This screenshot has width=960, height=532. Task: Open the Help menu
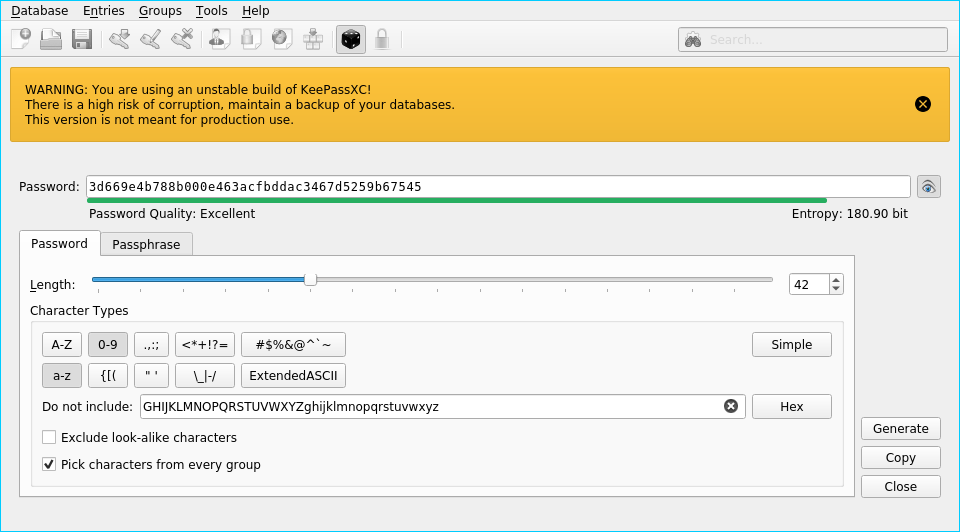click(x=255, y=10)
